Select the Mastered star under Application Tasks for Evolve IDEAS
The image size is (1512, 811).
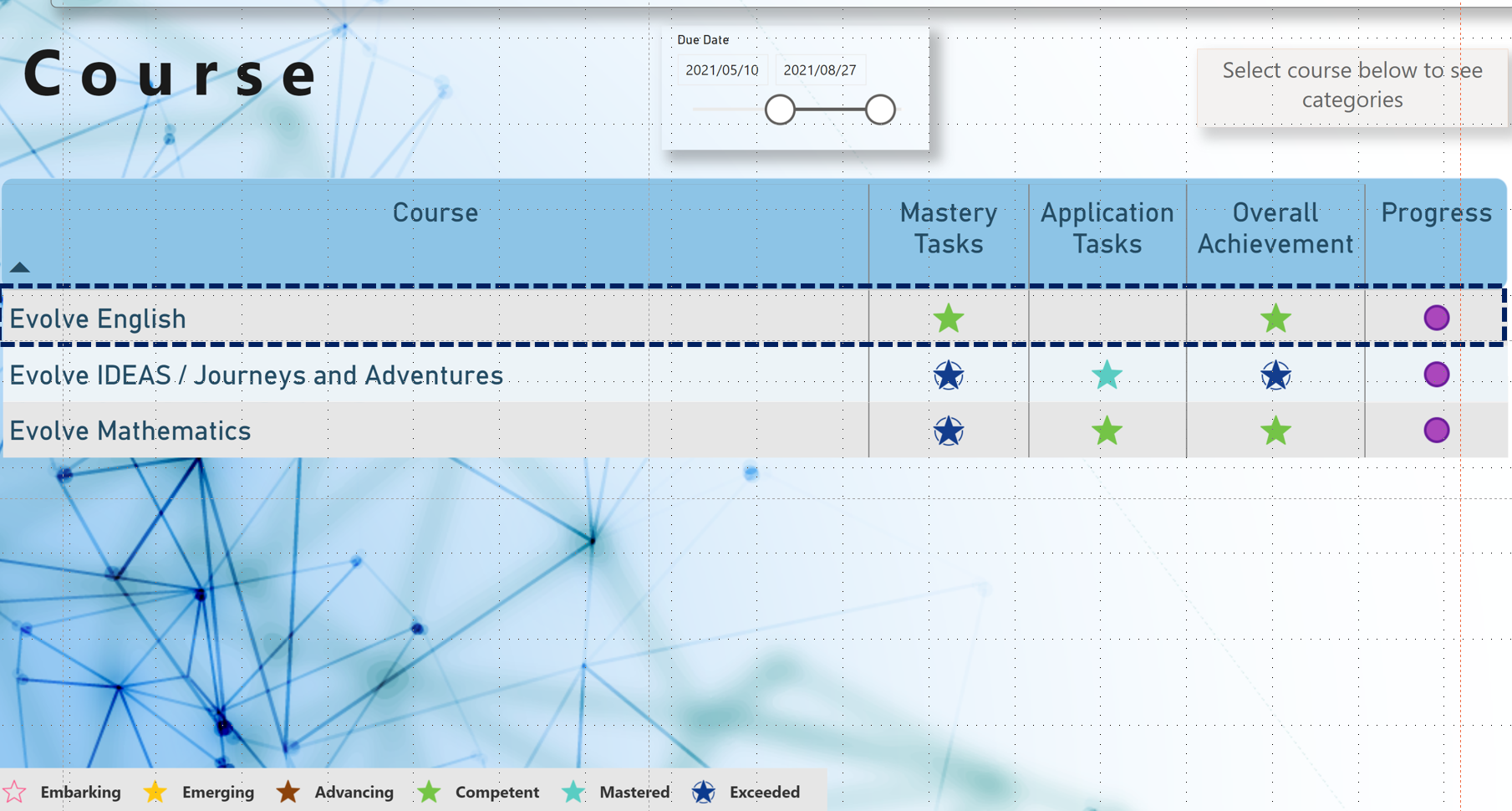[1107, 375]
